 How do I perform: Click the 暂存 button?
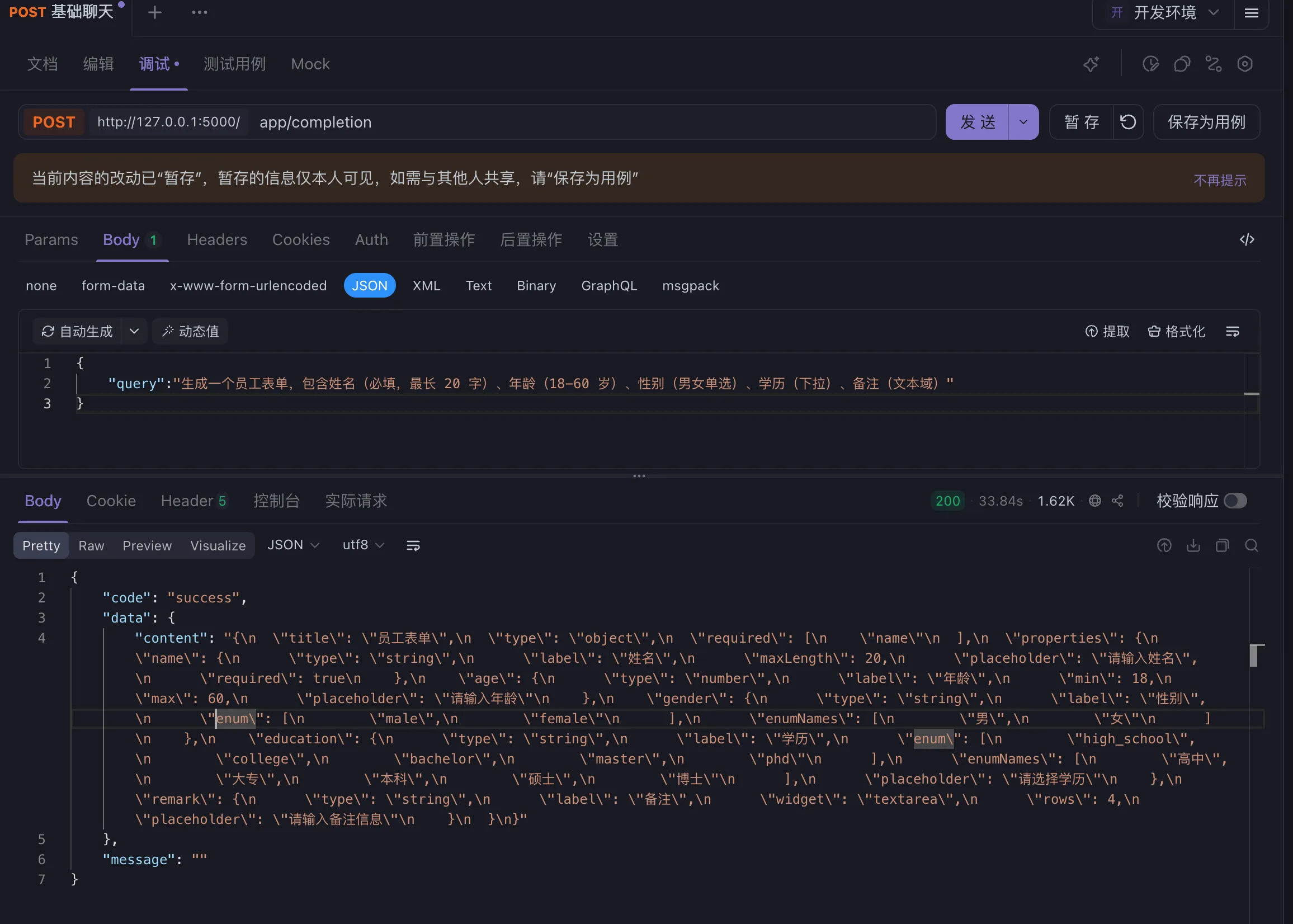pos(1081,122)
